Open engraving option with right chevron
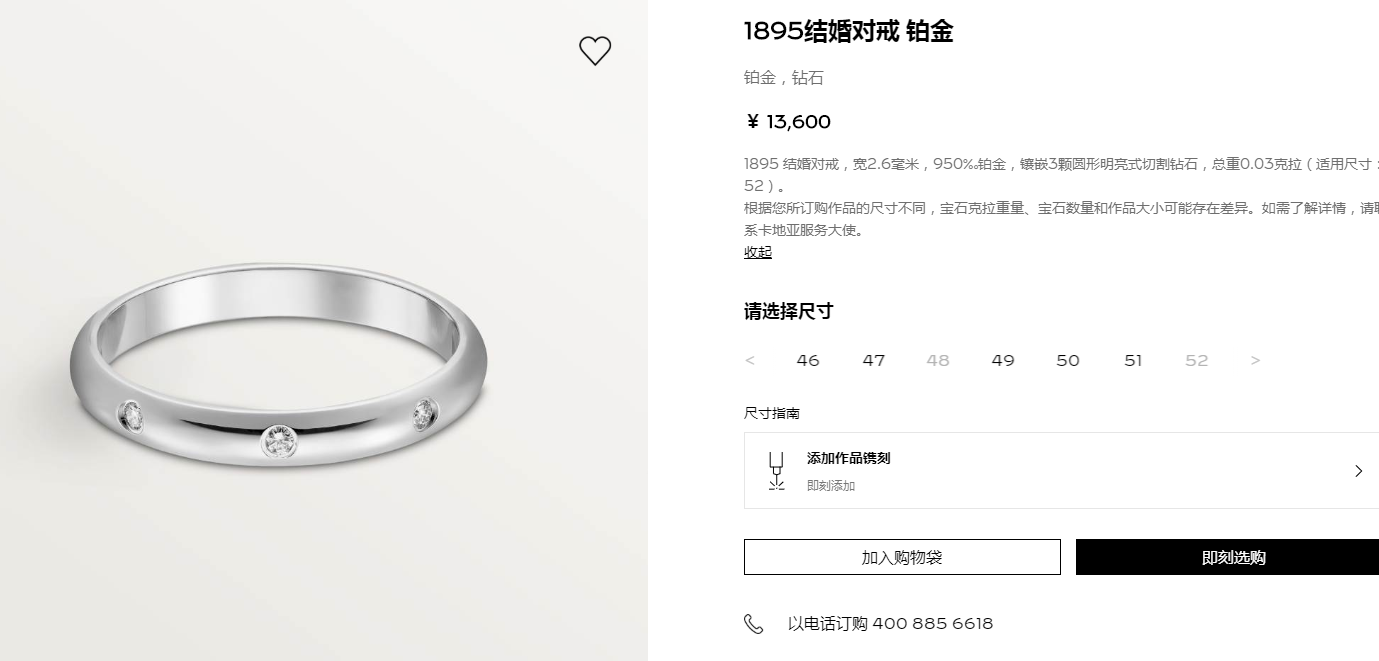This screenshot has height=661, width=1379. point(1358,471)
